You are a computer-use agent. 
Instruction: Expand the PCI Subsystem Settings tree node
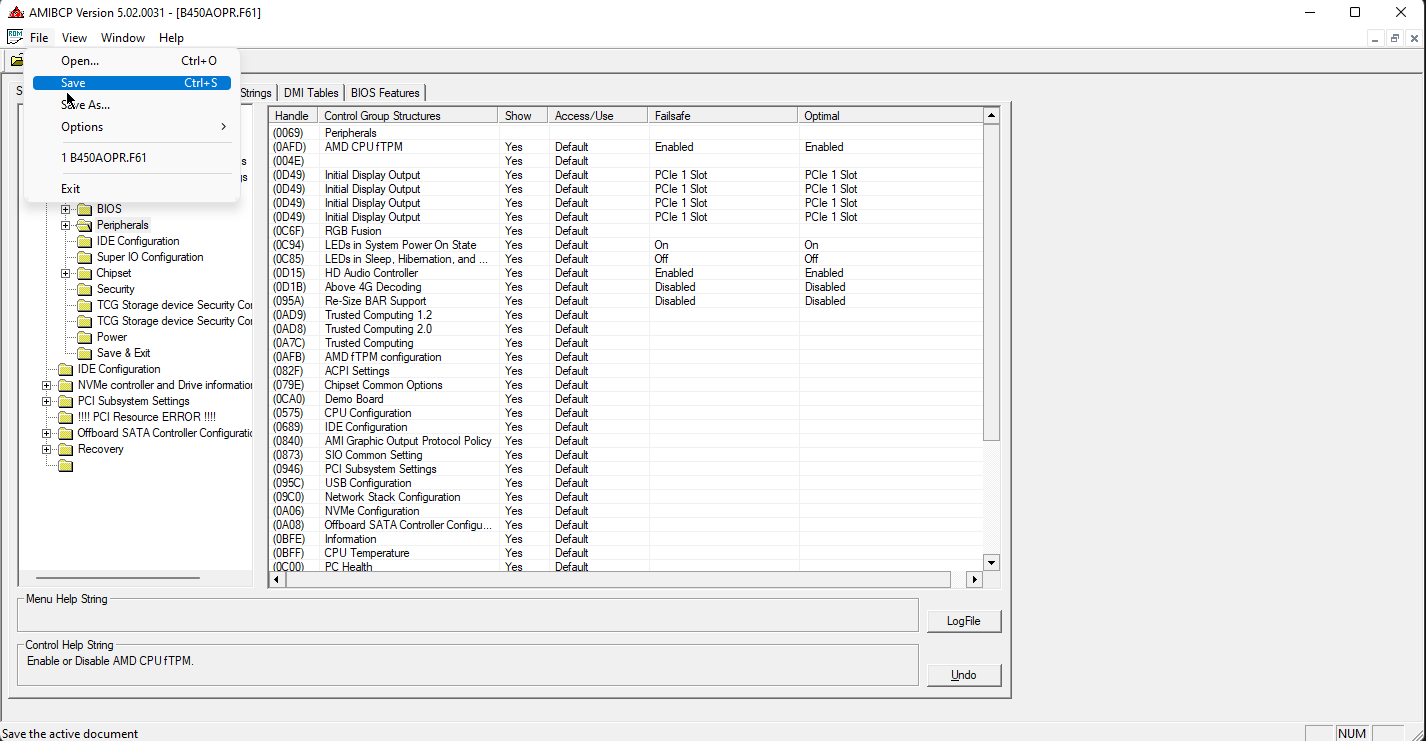click(47, 401)
